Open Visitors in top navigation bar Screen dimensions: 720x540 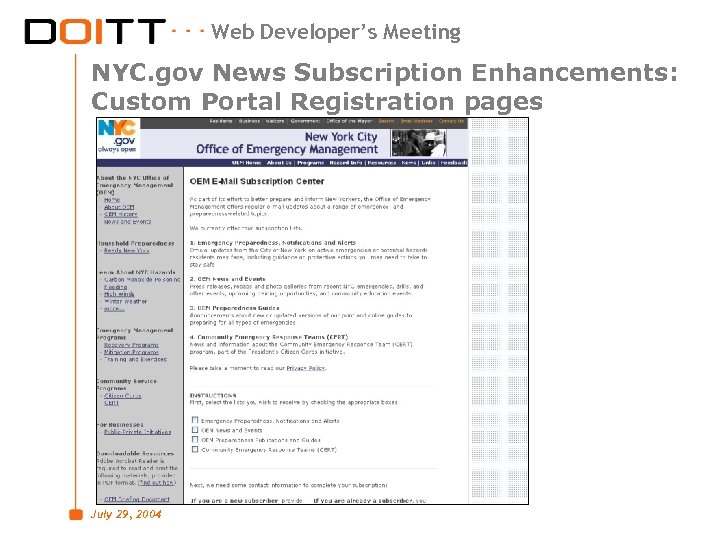275,121
